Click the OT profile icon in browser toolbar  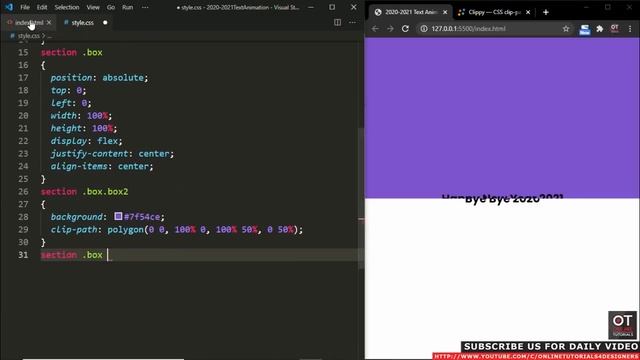coord(615,29)
